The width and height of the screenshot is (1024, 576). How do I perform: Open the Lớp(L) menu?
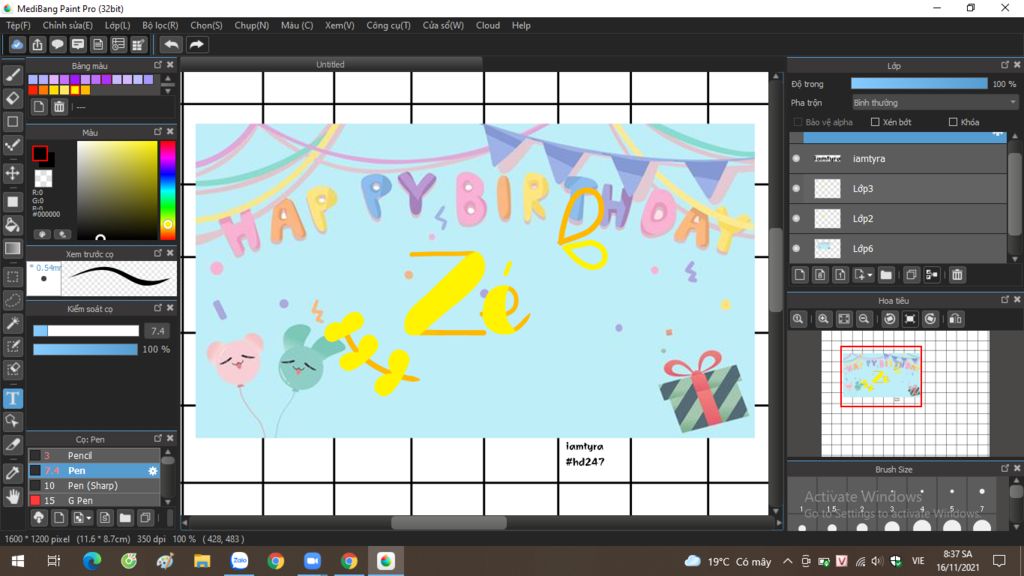pyautogui.click(x=118, y=25)
